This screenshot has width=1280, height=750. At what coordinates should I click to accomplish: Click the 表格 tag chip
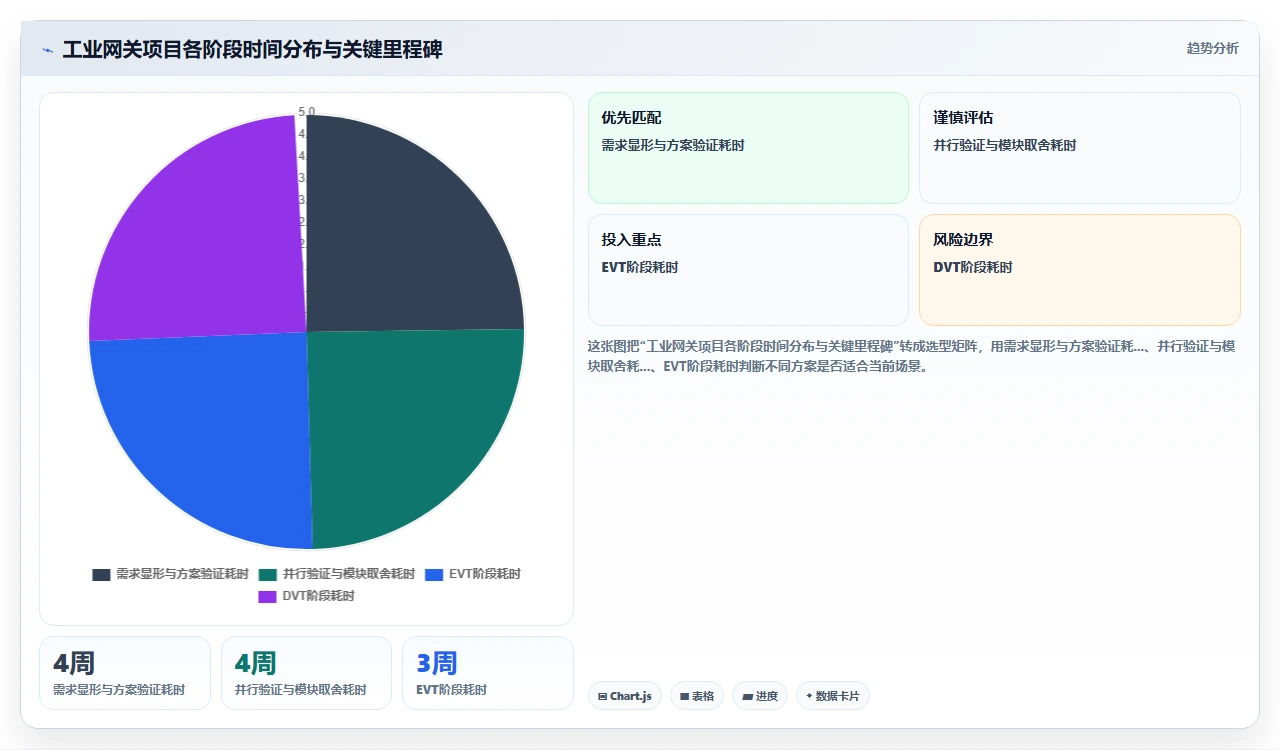(x=697, y=696)
